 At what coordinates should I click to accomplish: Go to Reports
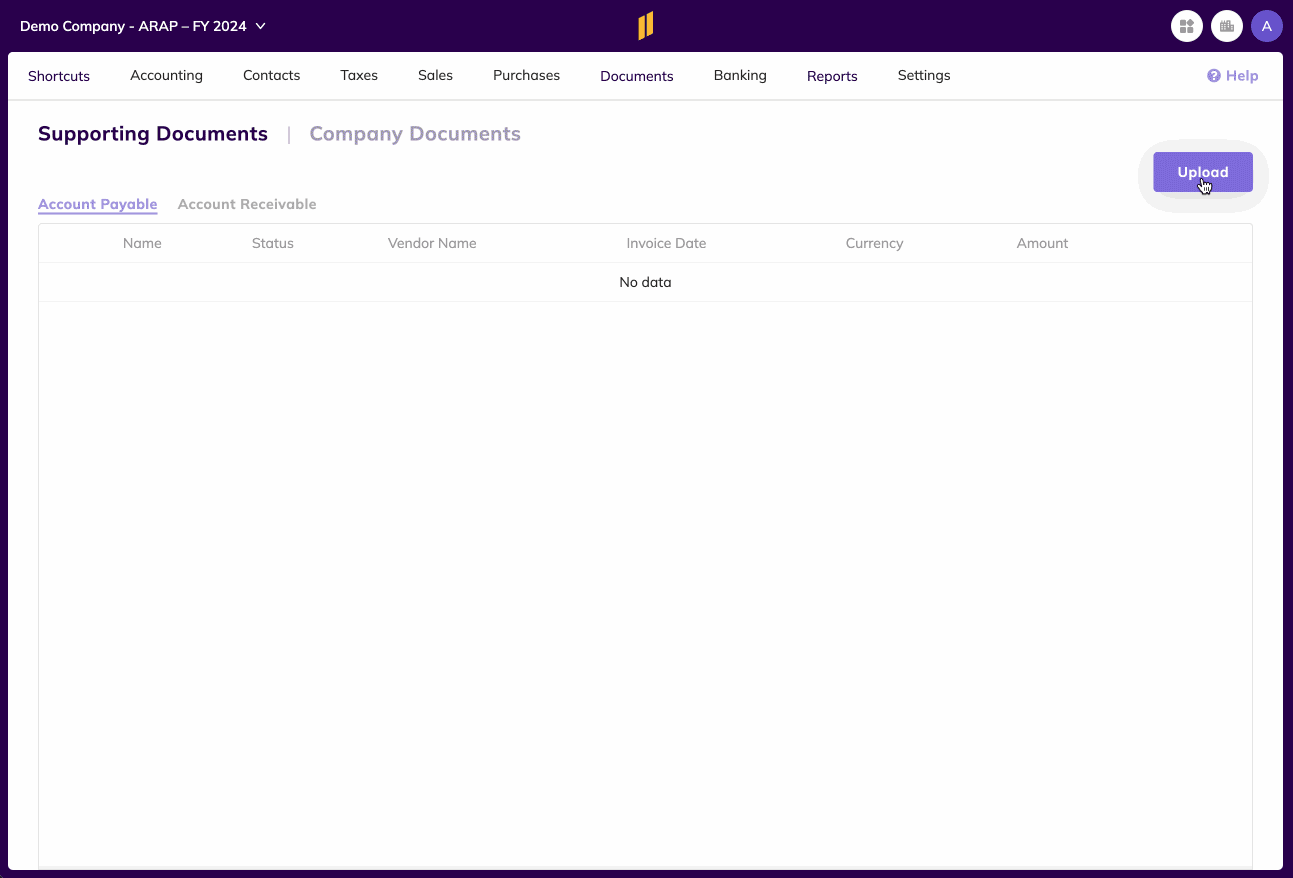click(831, 75)
